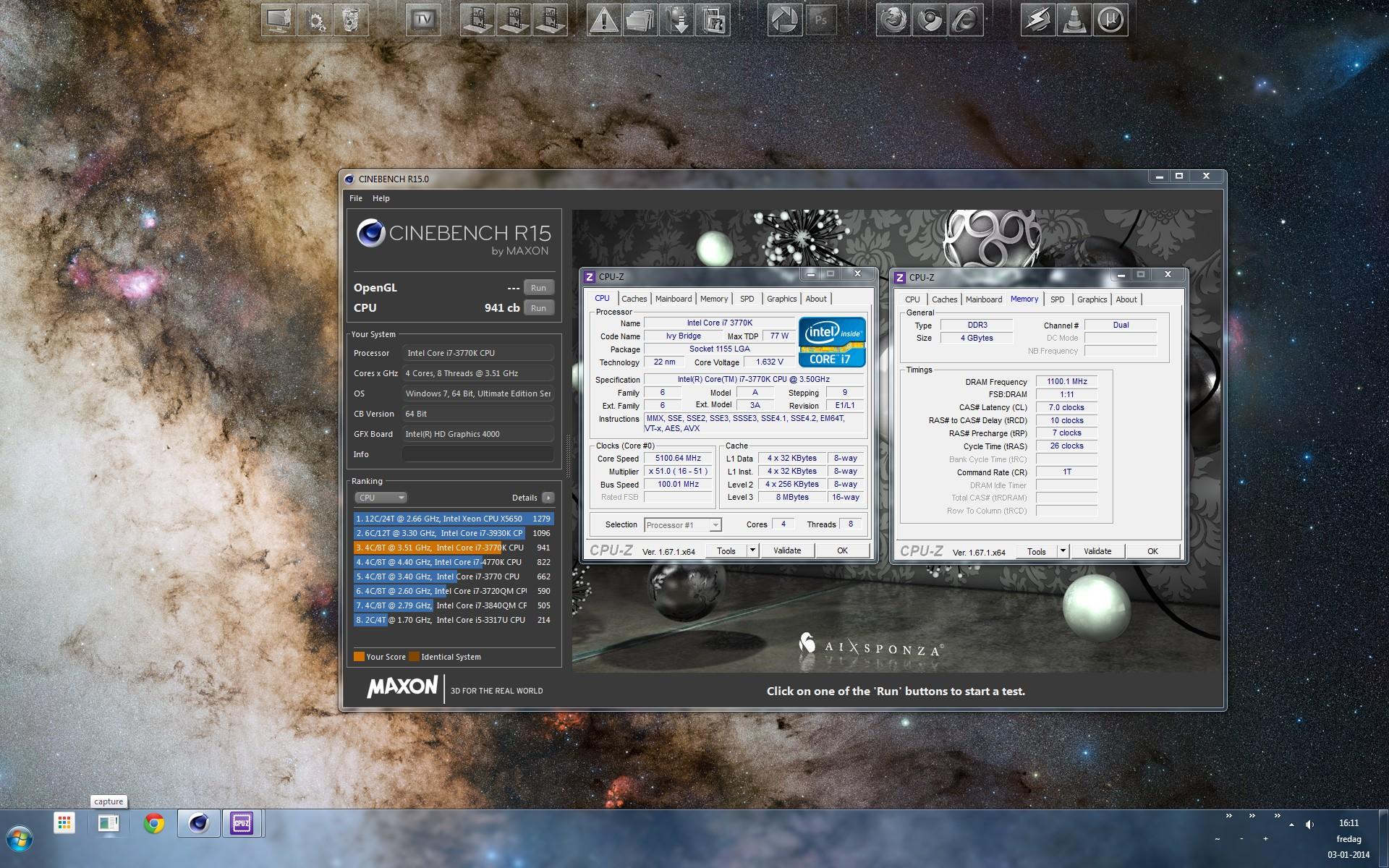This screenshot has width=1389, height=868.
Task: Open the colored apps grid taskbar icon
Action: (x=64, y=823)
